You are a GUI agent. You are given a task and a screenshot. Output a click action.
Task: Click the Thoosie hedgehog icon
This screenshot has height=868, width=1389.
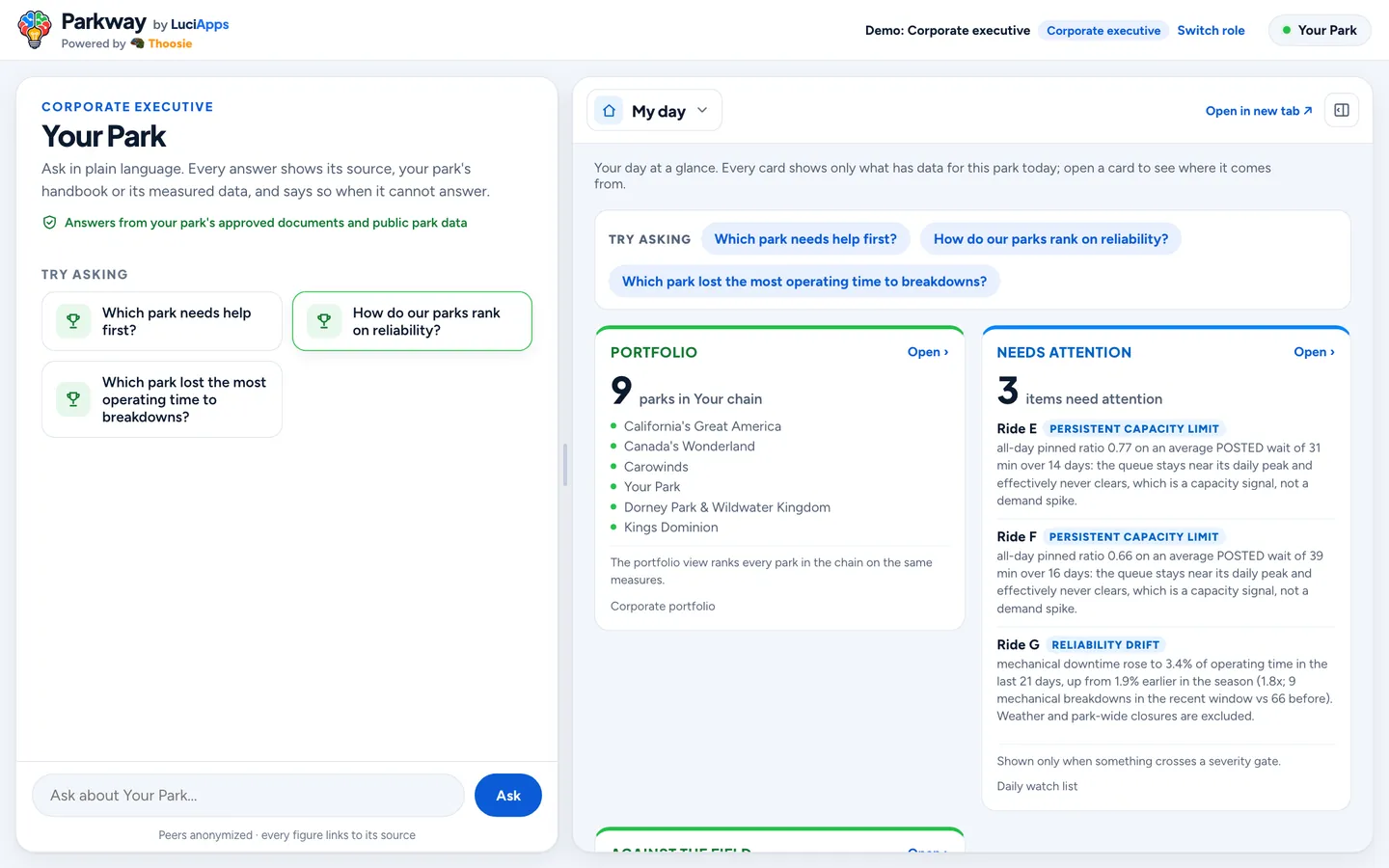(x=138, y=43)
